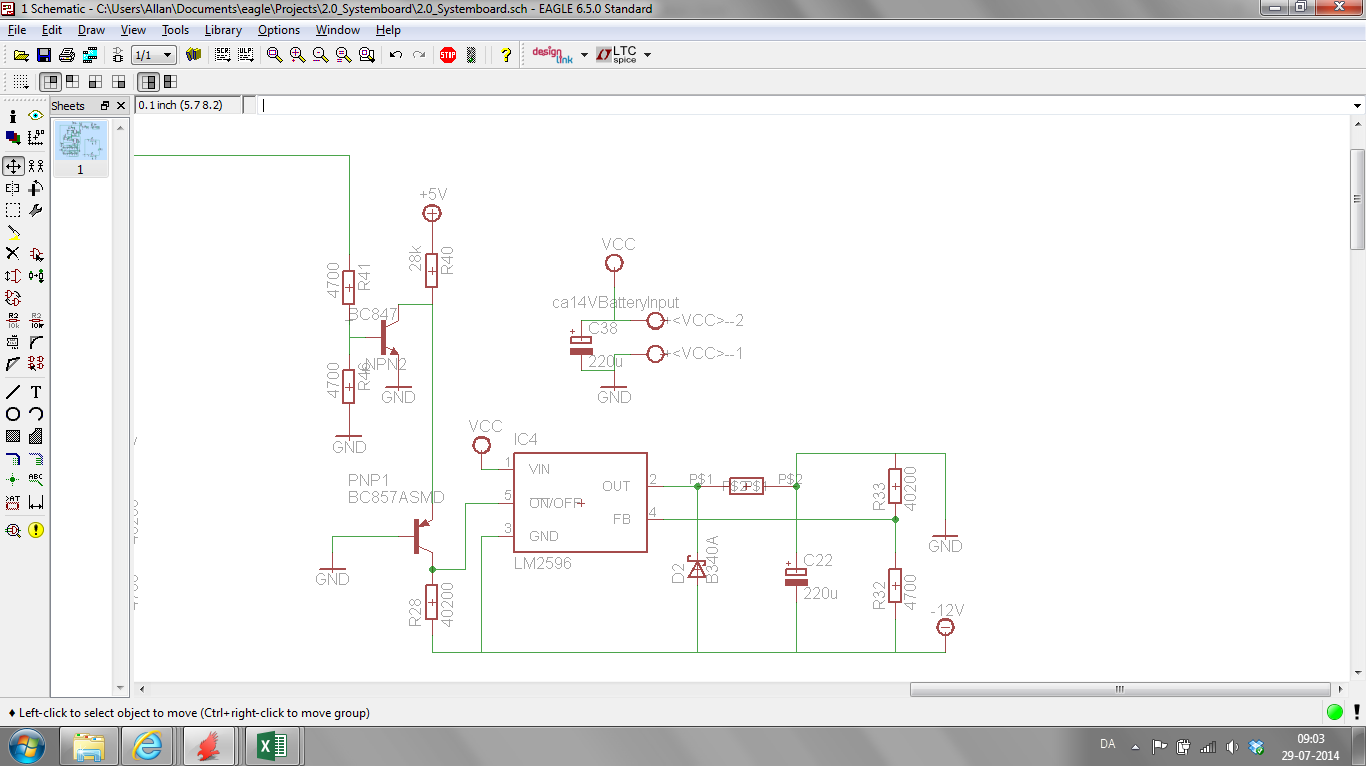Open the File menu

(16, 30)
